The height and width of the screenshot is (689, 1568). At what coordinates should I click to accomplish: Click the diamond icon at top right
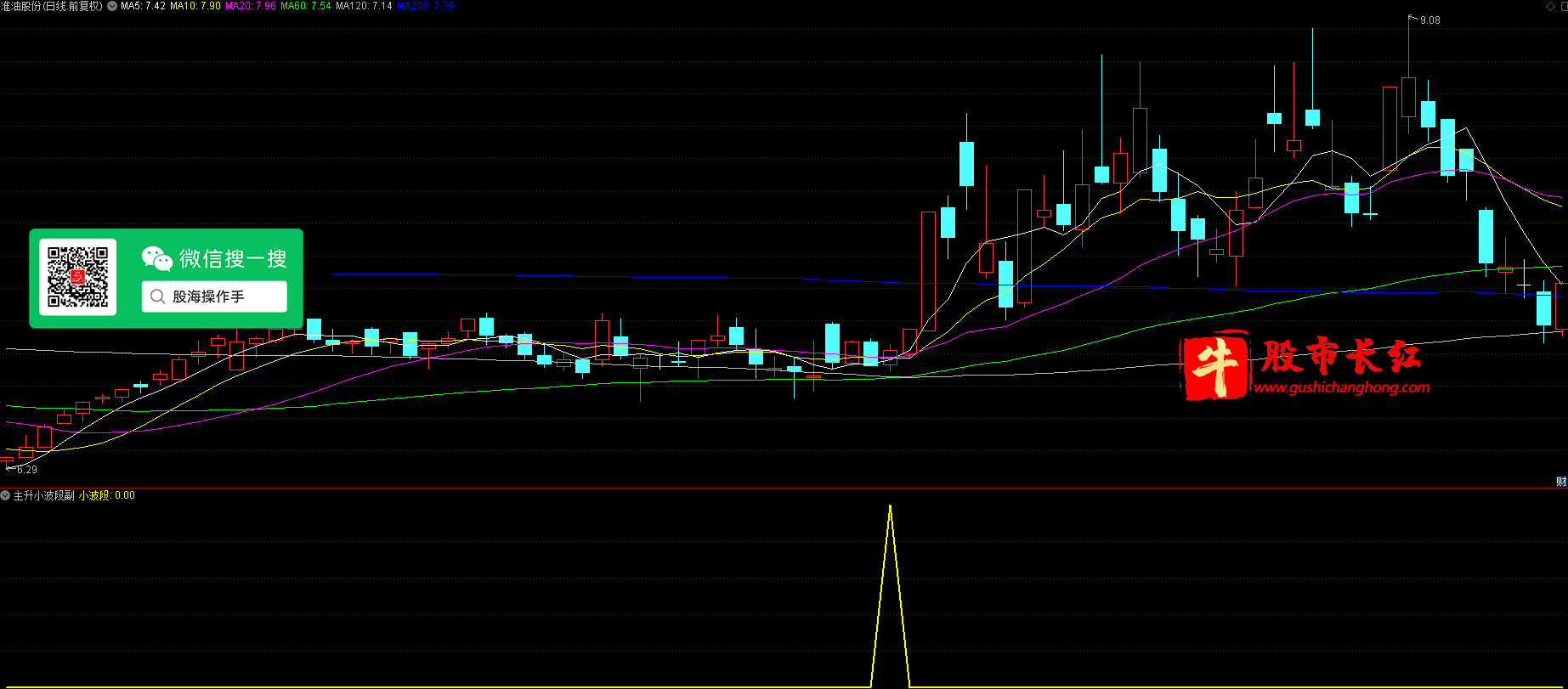tap(1549, 6)
